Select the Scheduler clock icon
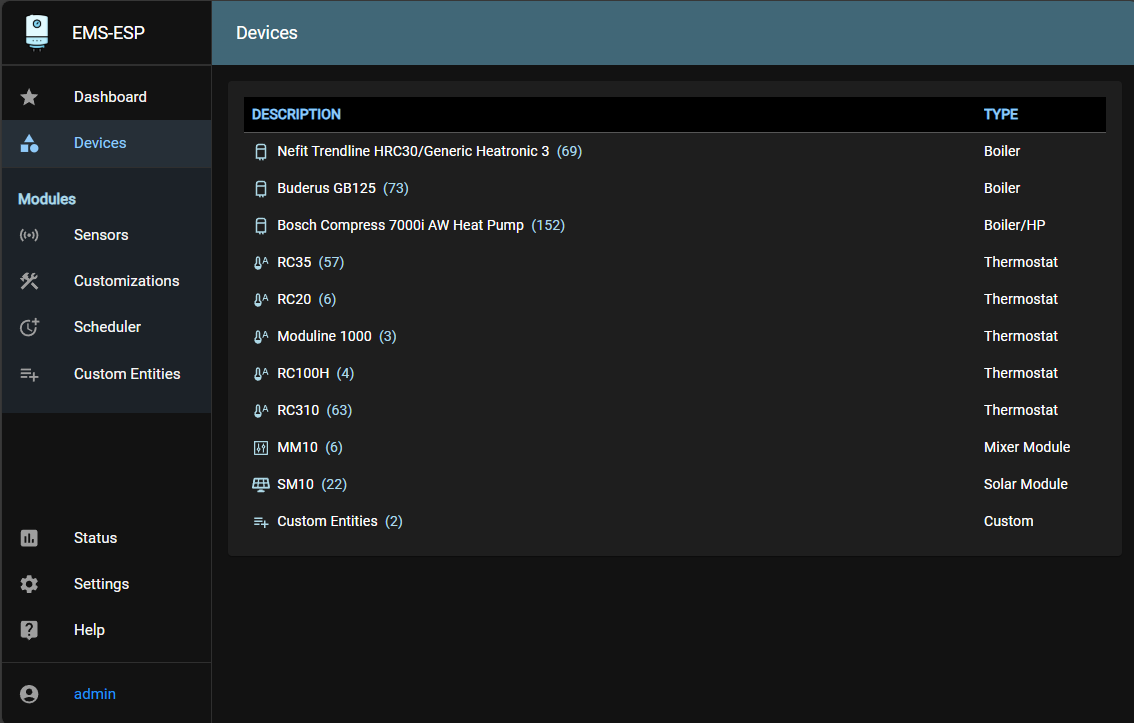The width and height of the screenshot is (1134, 723). [28, 326]
